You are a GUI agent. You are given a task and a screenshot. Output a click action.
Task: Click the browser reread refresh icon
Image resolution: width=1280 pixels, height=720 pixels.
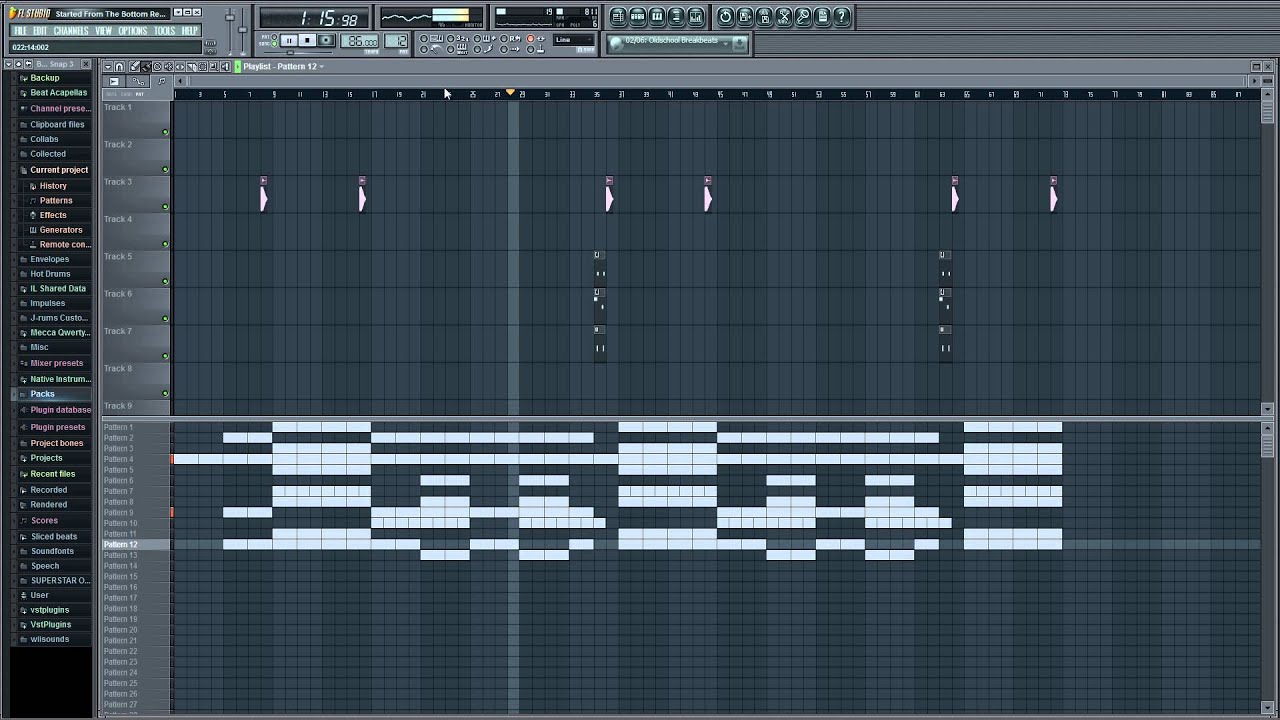[x=28, y=64]
